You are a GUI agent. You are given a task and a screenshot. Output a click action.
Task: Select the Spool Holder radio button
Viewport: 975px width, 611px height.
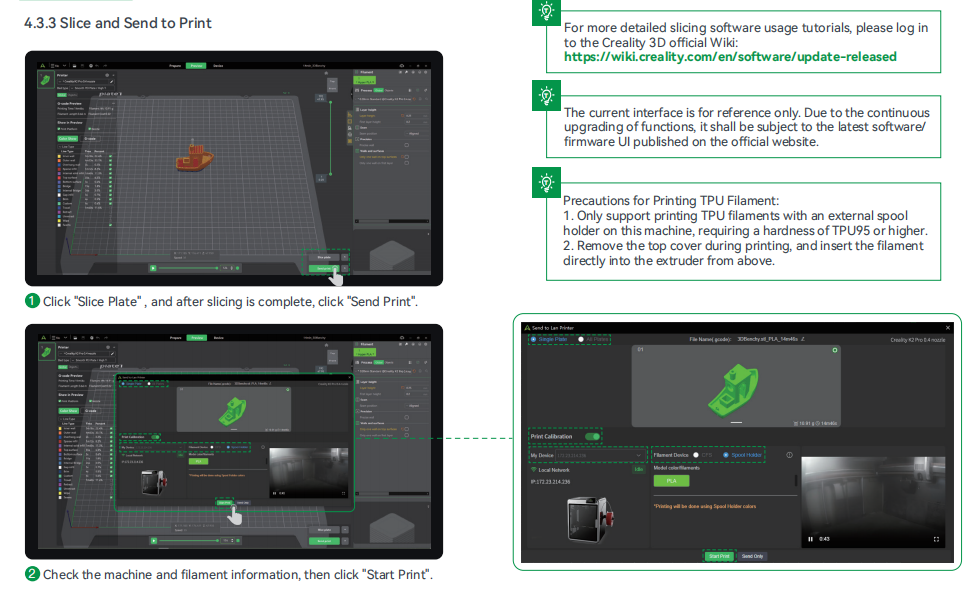[x=727, y=455]
